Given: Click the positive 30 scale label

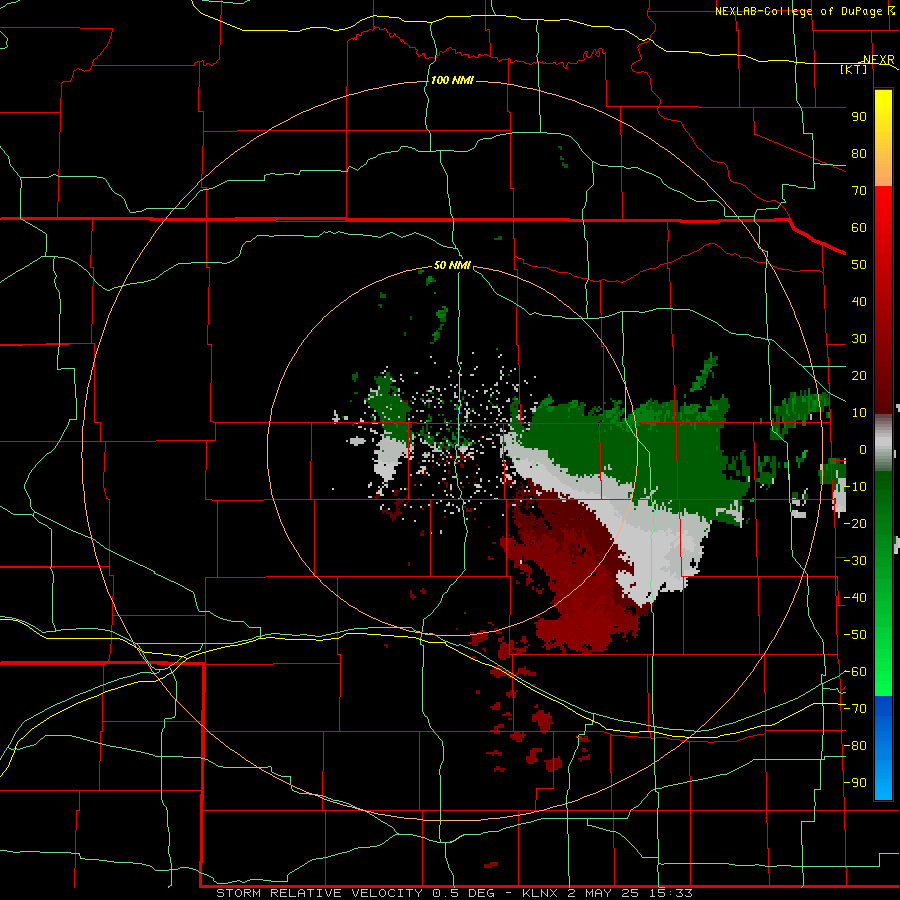Looking at the screenshot, I should tap(859, 339).
